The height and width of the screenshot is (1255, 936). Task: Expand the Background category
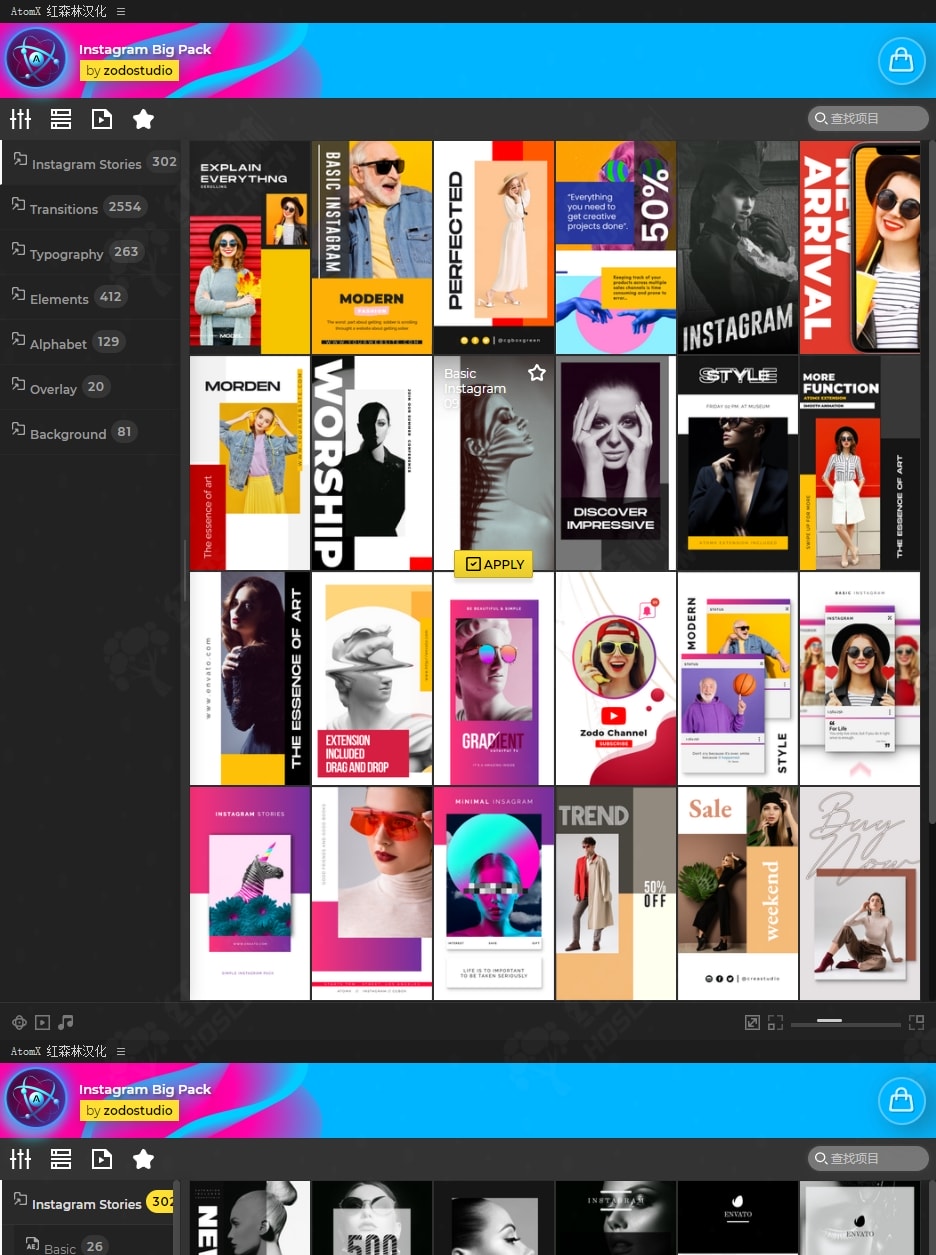click(90, 433)
